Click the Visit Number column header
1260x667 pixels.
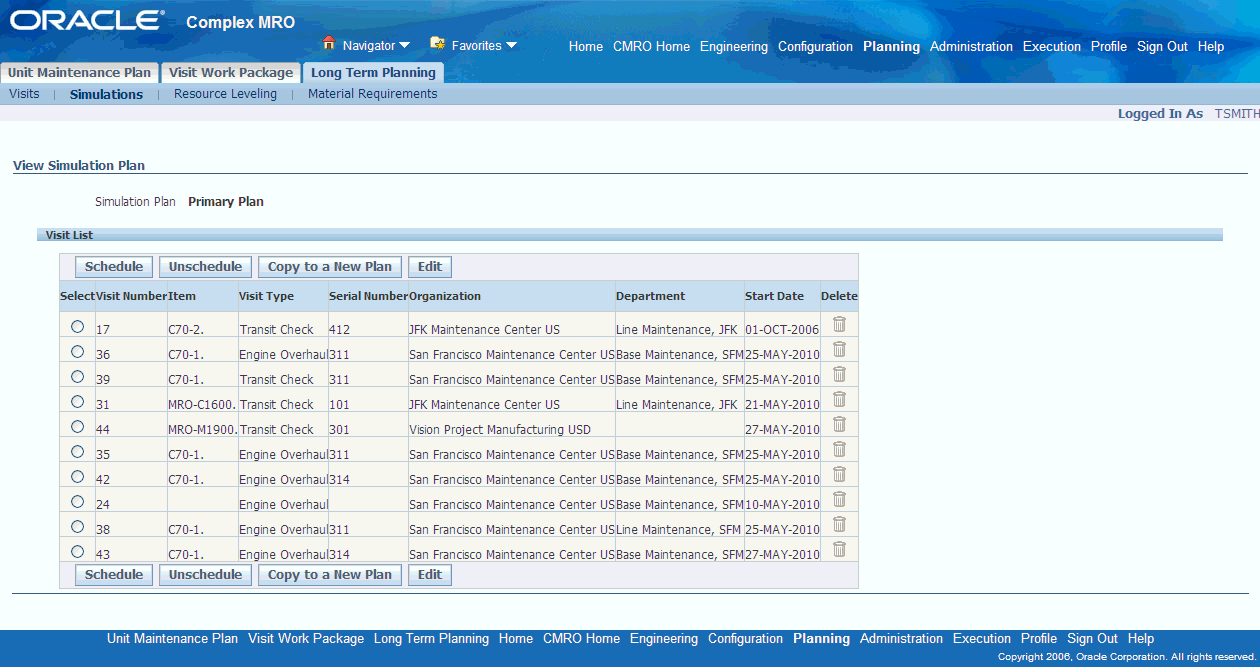131,296
